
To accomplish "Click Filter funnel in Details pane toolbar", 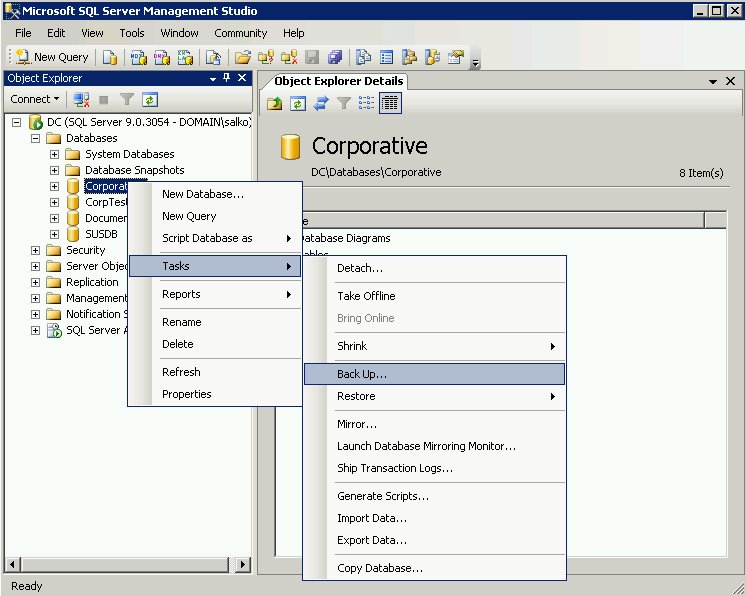I will (x=344, y=103).
